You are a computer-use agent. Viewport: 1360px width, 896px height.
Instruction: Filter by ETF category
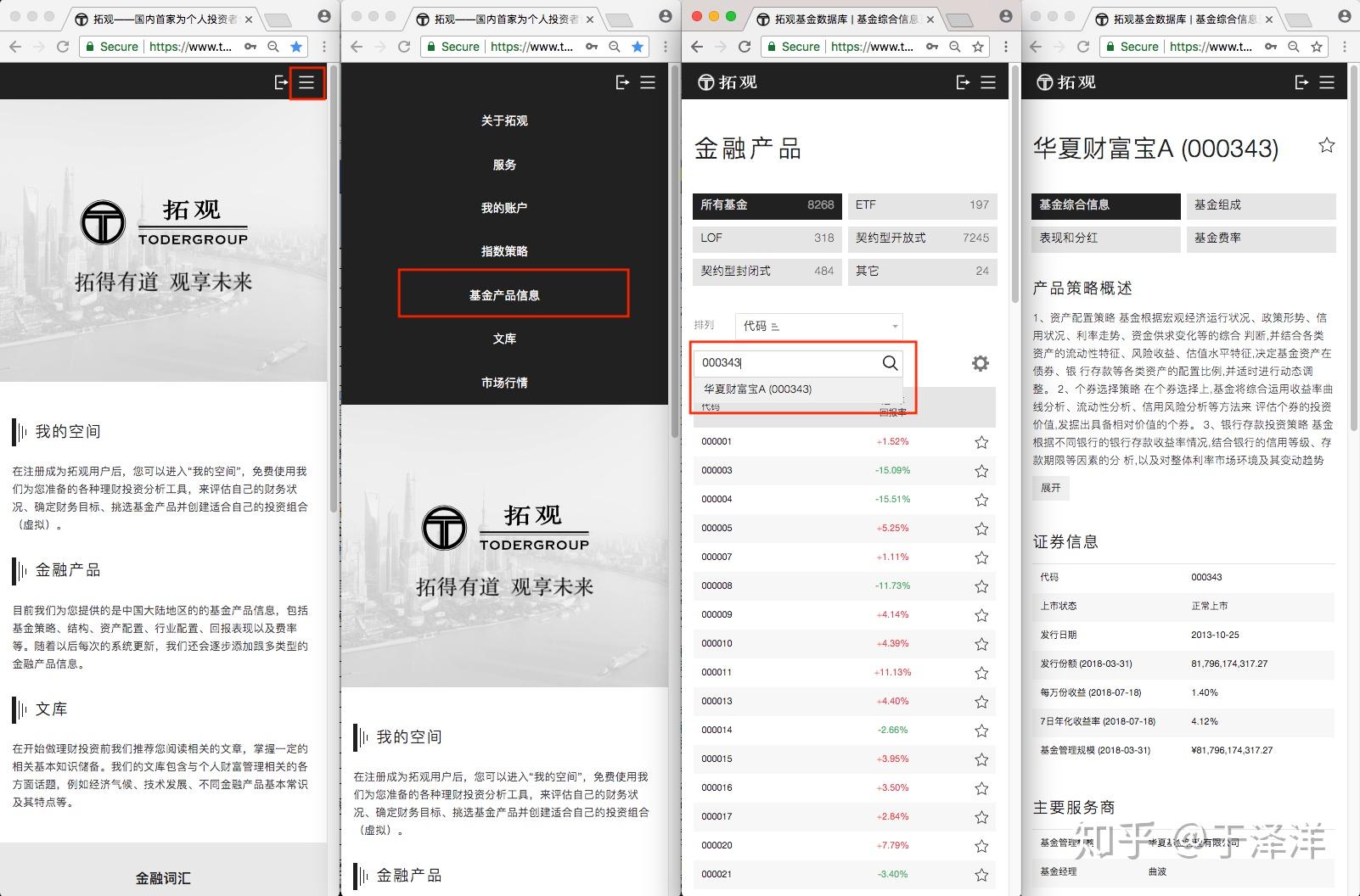[x=923, y=205]
